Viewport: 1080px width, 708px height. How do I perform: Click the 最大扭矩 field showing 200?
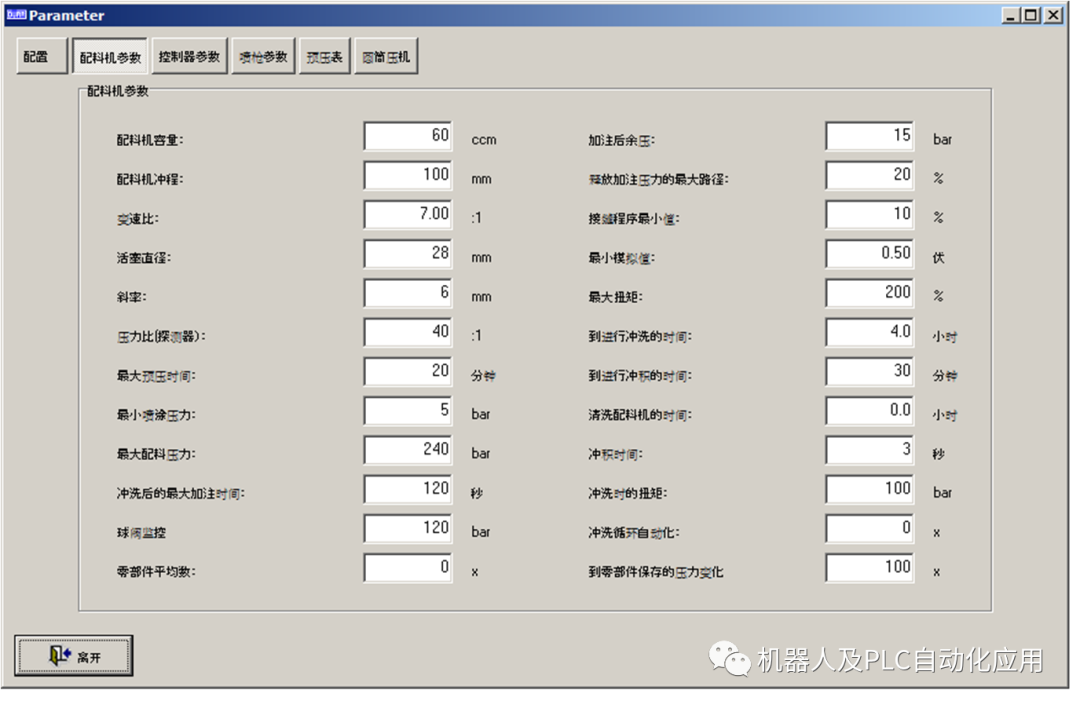(870, 292)
